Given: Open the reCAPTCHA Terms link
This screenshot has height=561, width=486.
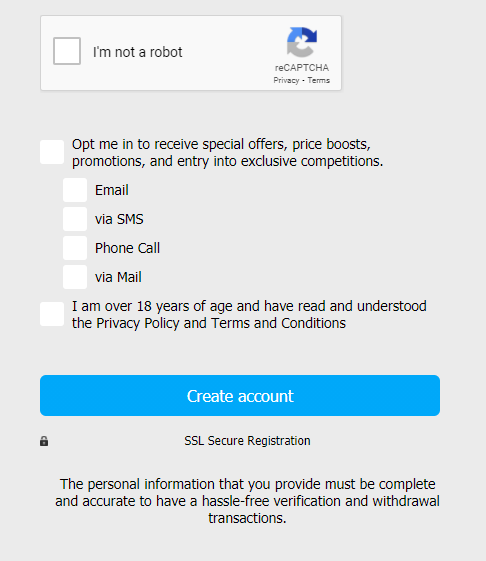Looking at the screenshot, I should (319, 80).
